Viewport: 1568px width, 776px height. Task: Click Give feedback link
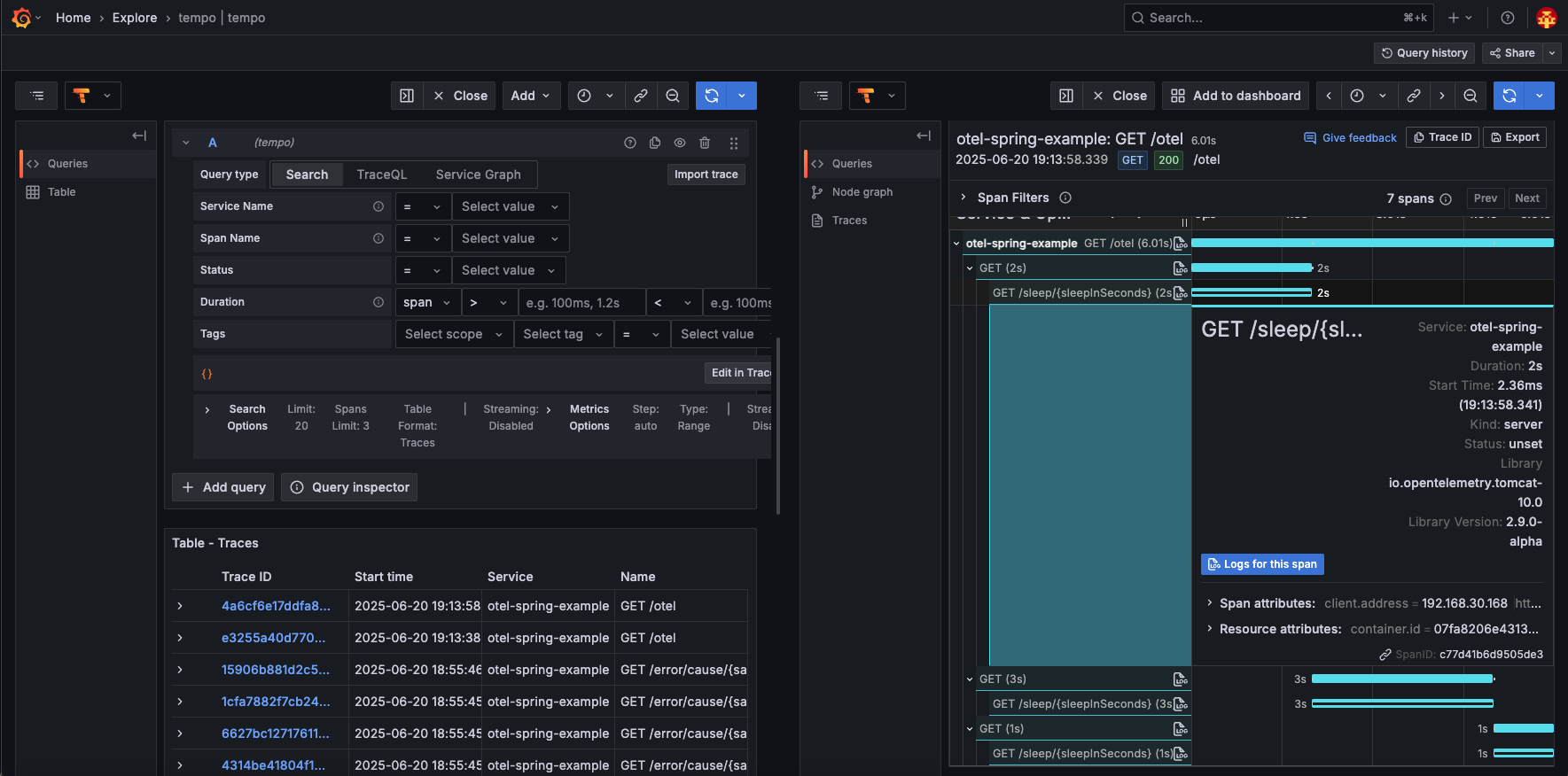[1350, 138]
